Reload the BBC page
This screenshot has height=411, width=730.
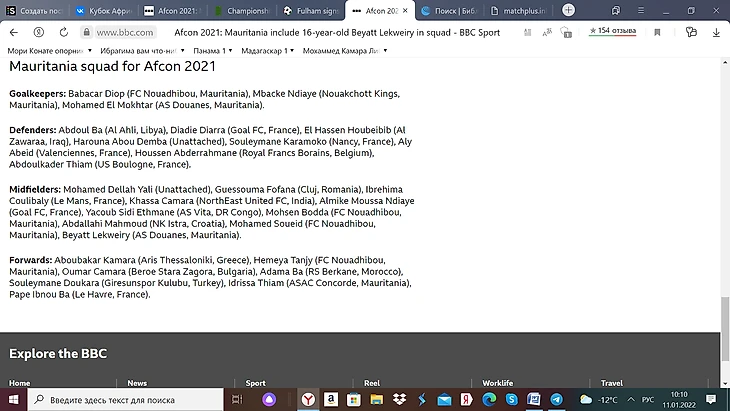[64, 32]
